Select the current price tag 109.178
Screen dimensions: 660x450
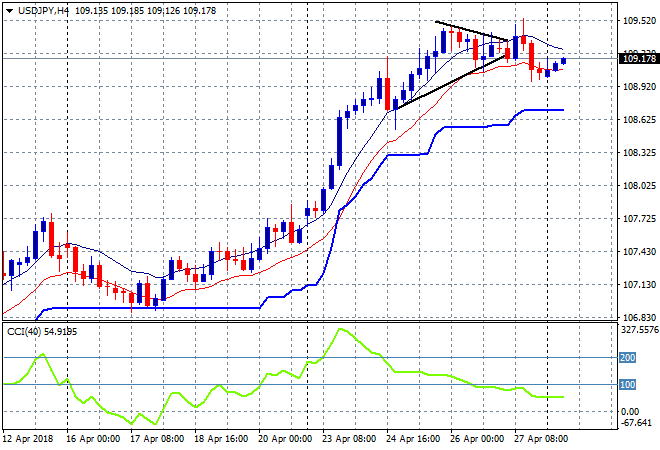(x=639, y=59)
